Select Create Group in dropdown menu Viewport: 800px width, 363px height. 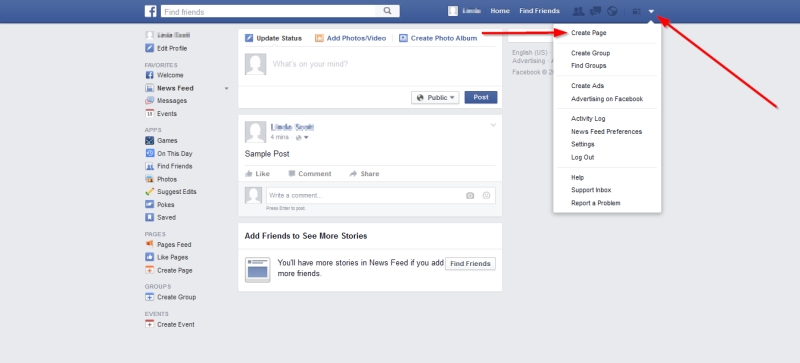coord(590,53)
